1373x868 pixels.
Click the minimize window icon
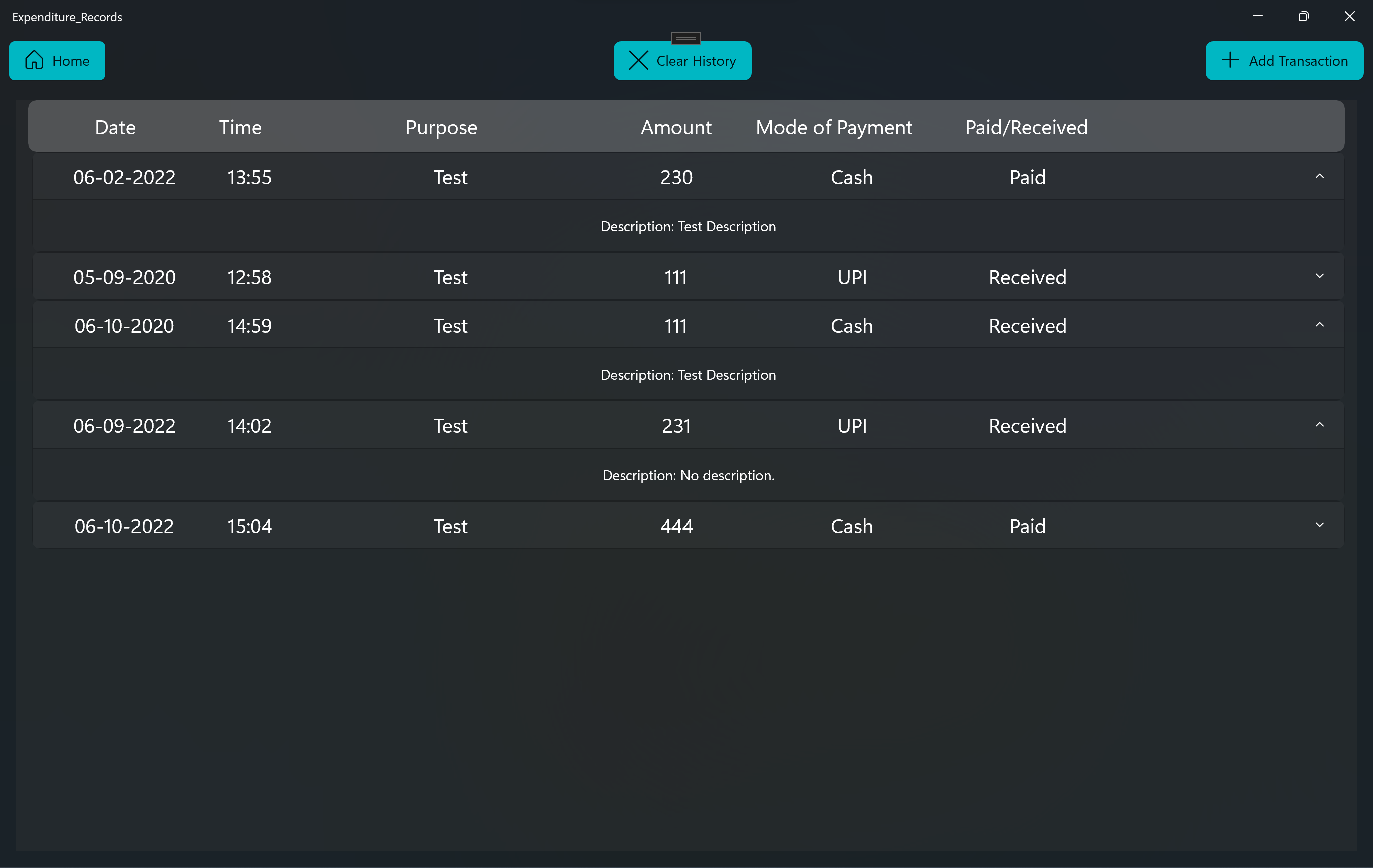click(1257, 16)
